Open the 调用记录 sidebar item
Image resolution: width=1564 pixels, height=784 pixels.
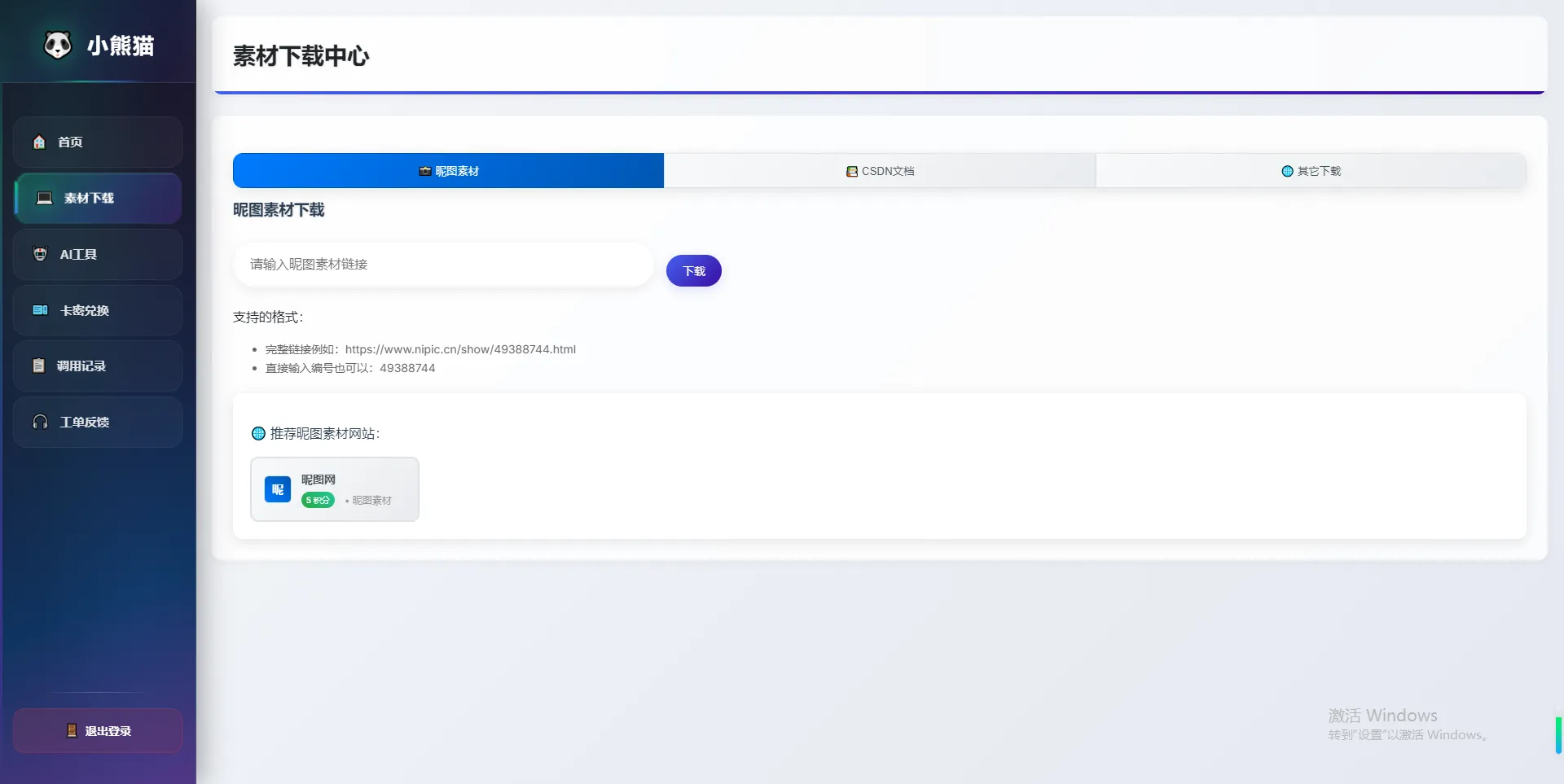(x=98, y=366)
